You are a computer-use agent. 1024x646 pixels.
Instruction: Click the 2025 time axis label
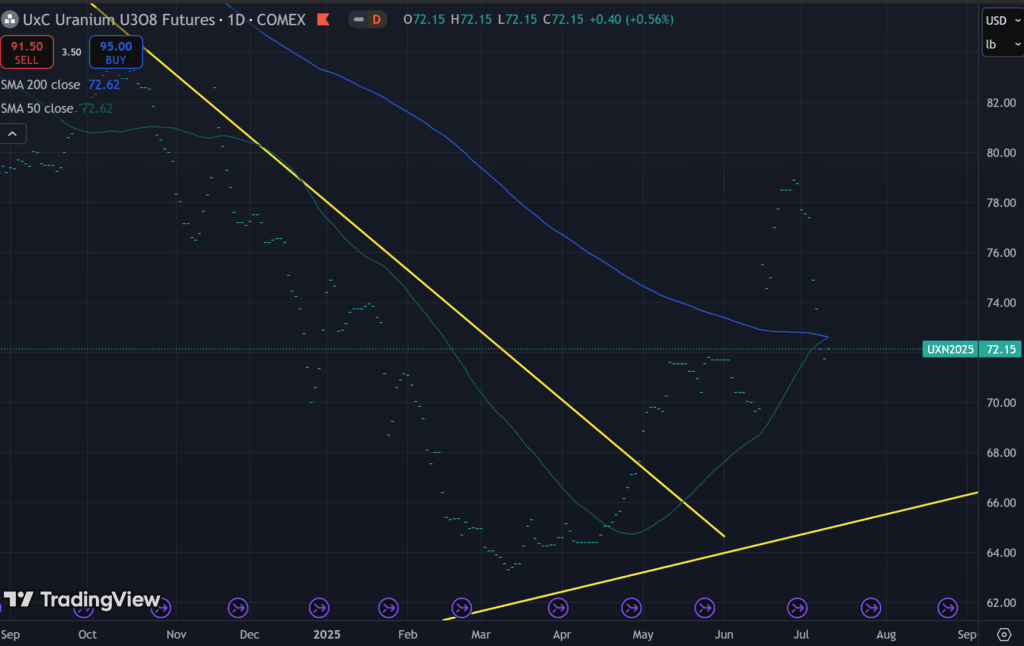[x=327, y=634]
